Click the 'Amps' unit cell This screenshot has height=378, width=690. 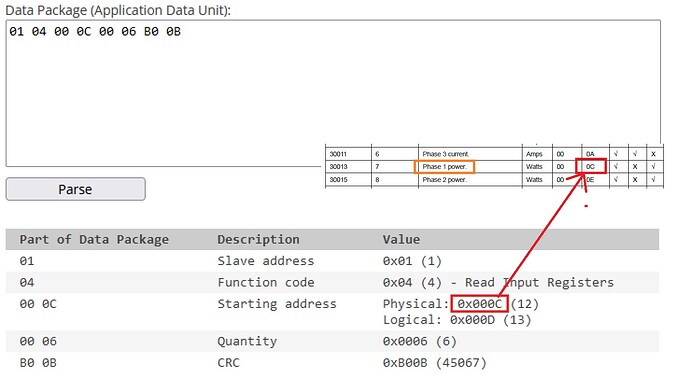[534, 154]
